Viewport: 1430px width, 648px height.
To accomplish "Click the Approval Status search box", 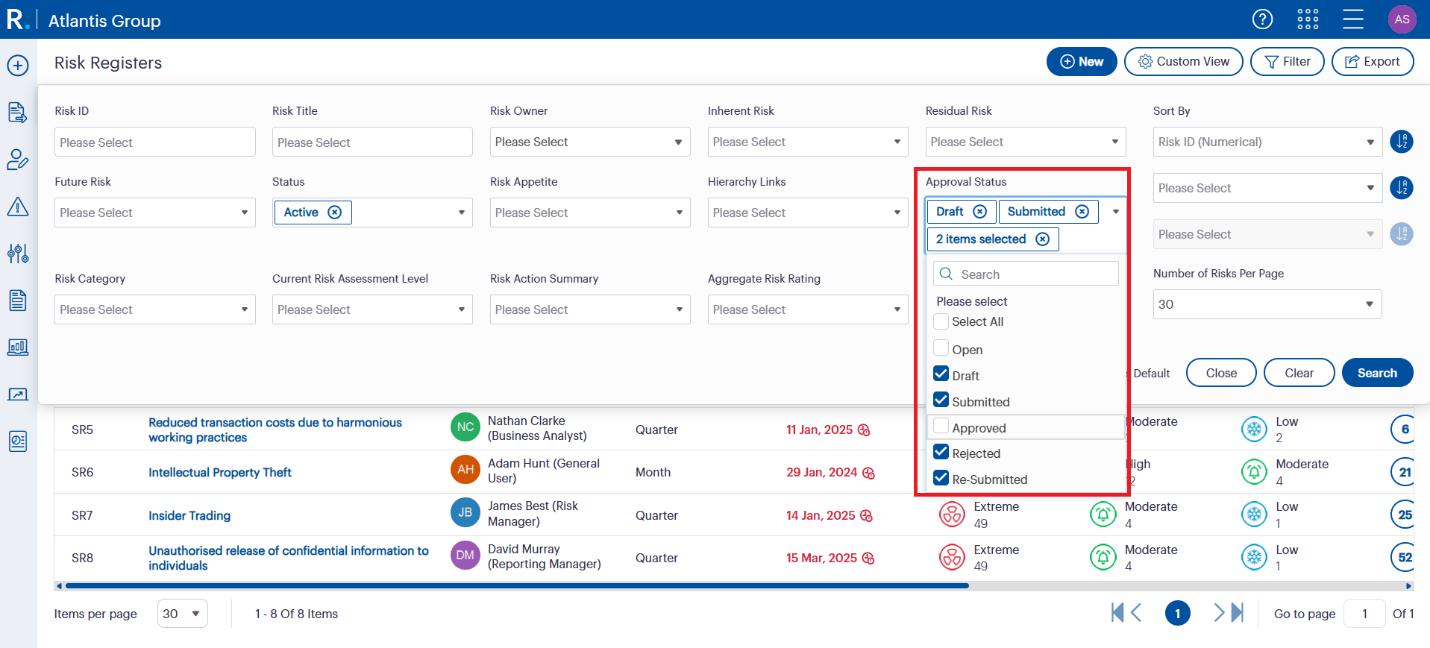I will (1026, 274).
